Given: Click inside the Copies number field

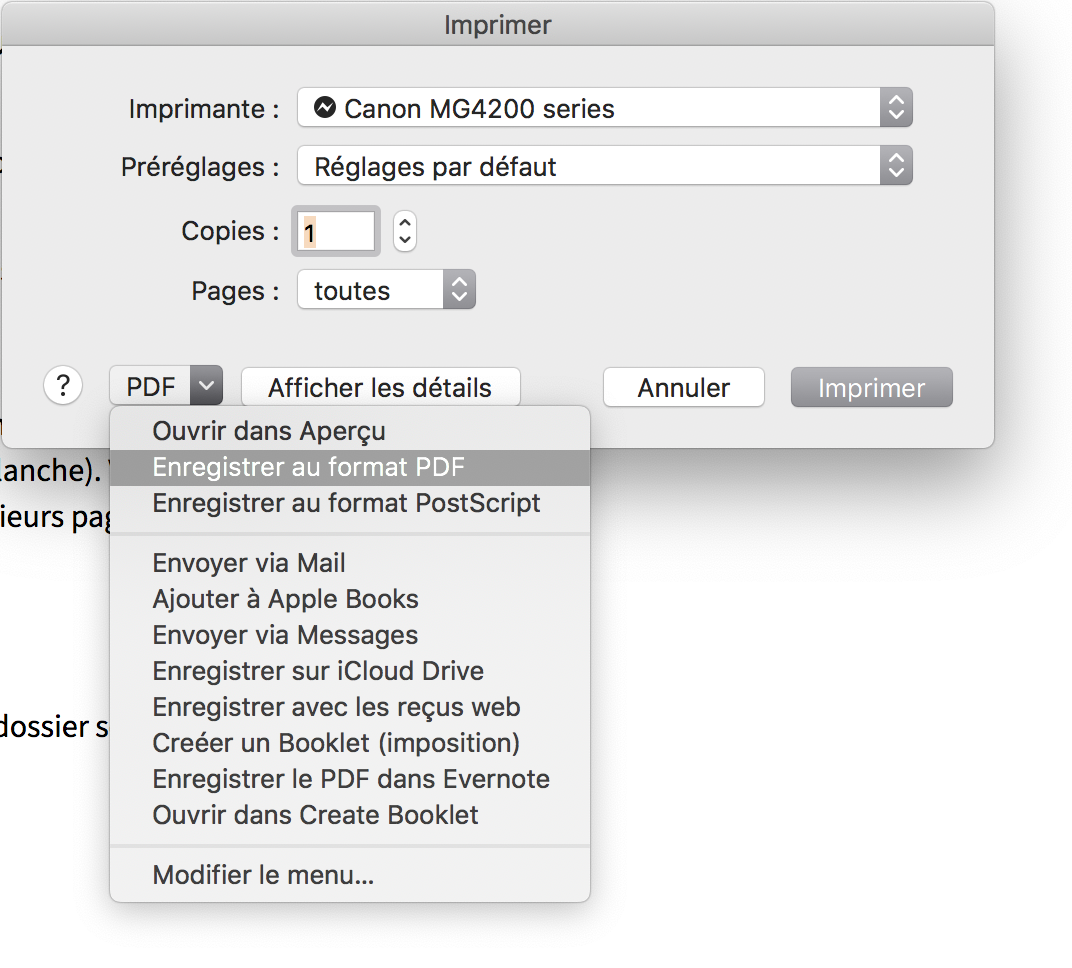Looking at the screenshot, I should pyautogui.click(x=336, y=232).
